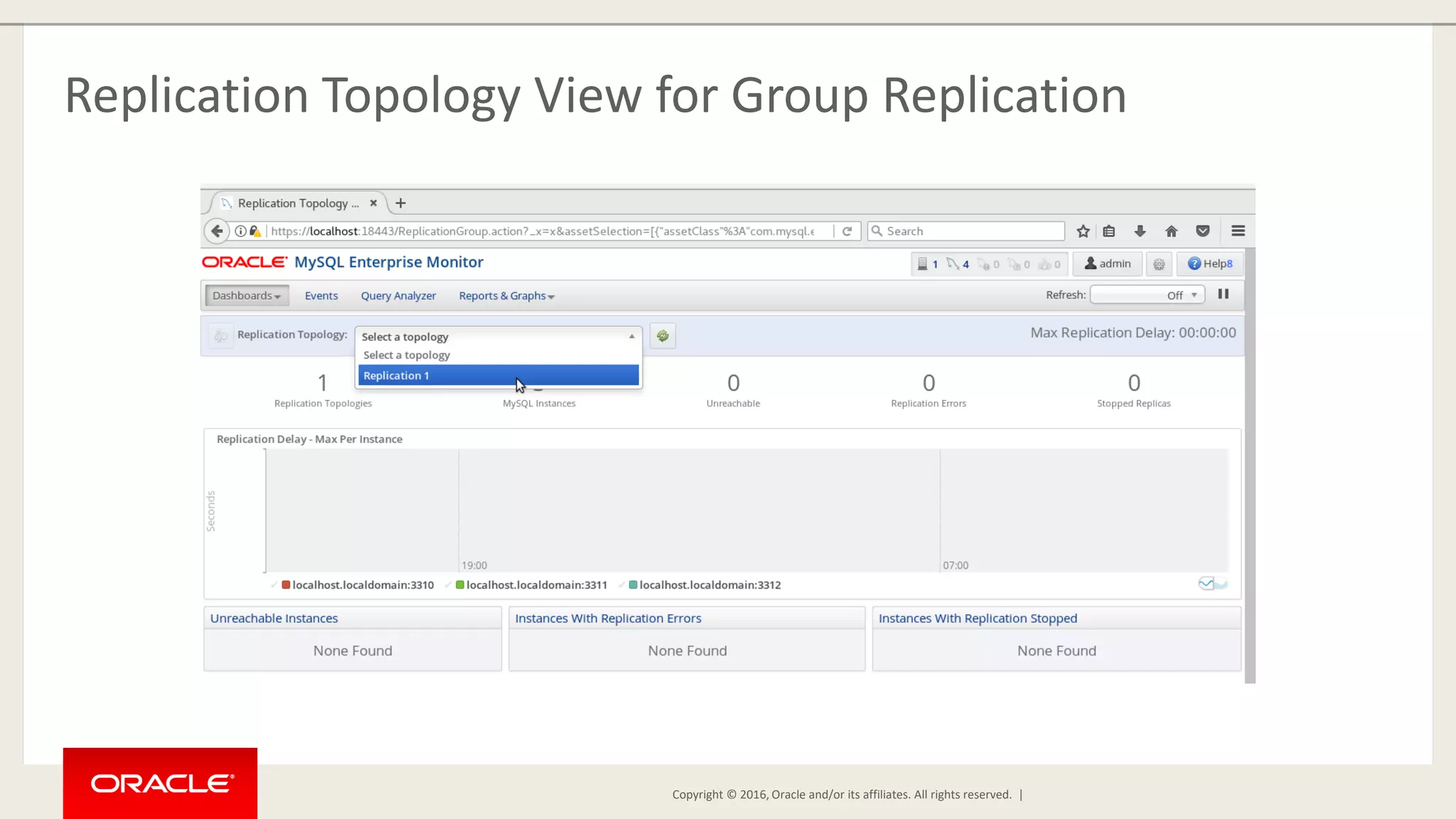Image resolution: width=1456 pixels, height=819 pixels.
Task: Open the Help menu button
Action: [1210, 264]
